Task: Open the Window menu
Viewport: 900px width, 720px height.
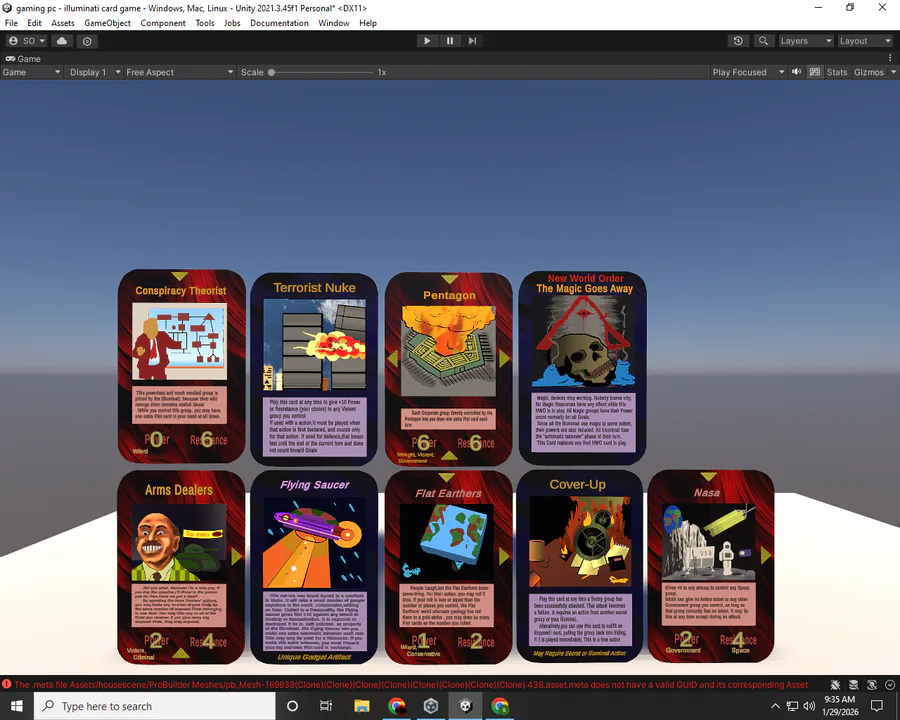Action: tap(333, 23)
